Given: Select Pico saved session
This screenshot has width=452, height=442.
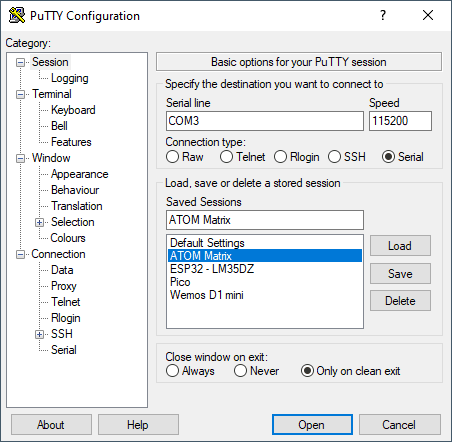Looking at the screenshot, I should click(265, 282).
